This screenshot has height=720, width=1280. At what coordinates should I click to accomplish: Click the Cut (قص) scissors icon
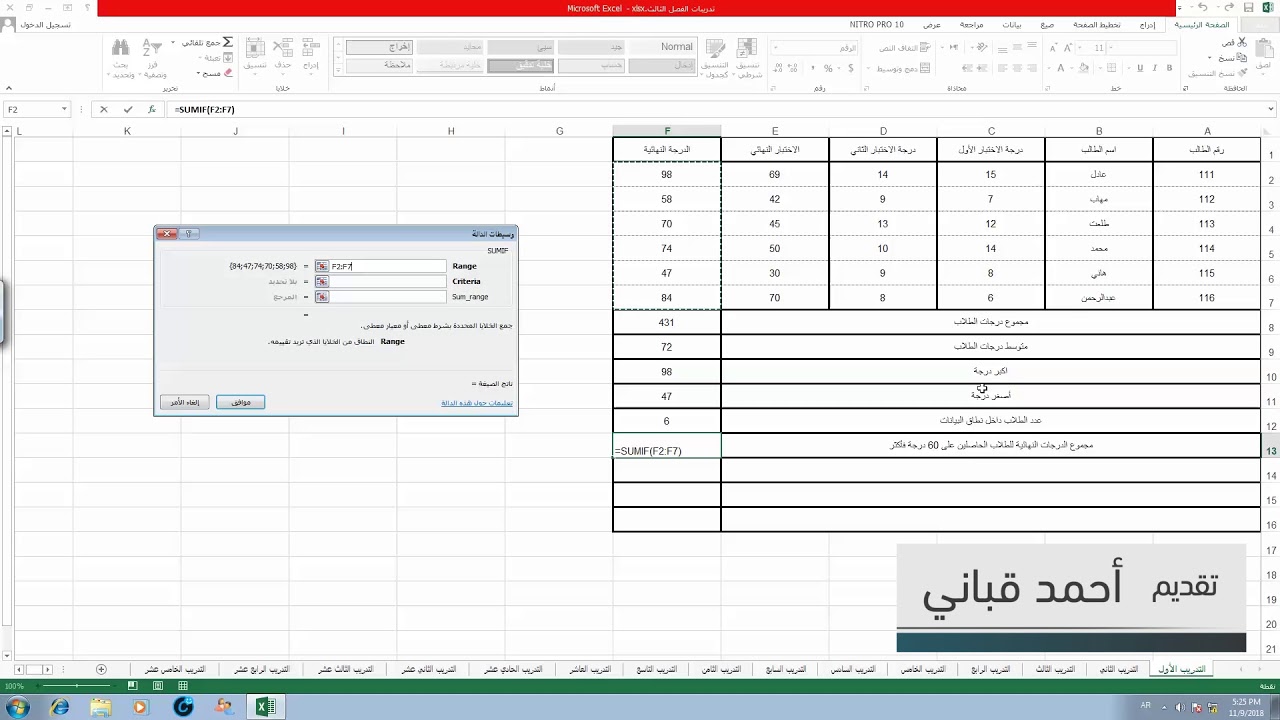click(1241, 43)
